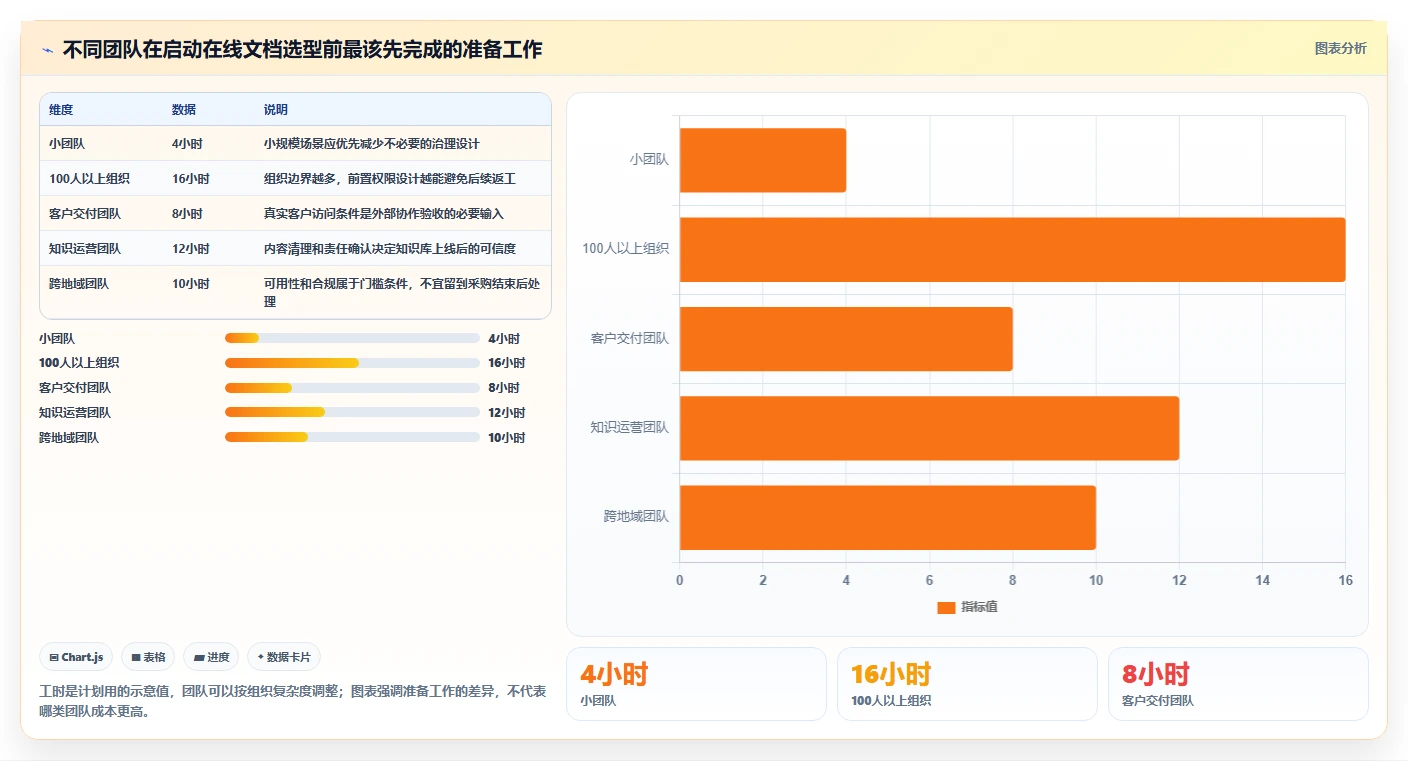1408x761 pixels.
Task: Select the Chart.js tag chip
Action: [x=76, y=657]
